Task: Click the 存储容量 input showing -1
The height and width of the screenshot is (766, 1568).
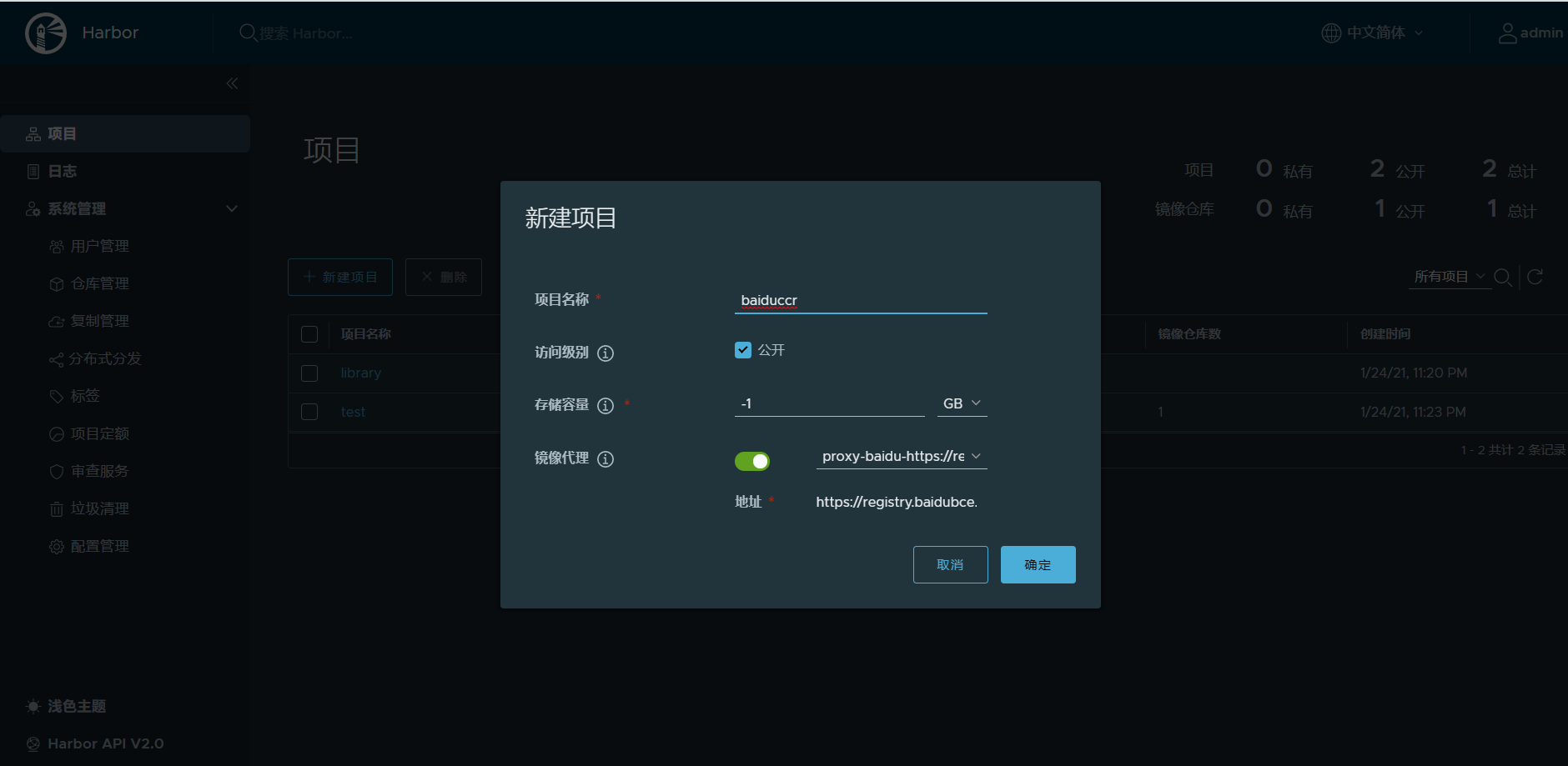Action: [830, 403]
